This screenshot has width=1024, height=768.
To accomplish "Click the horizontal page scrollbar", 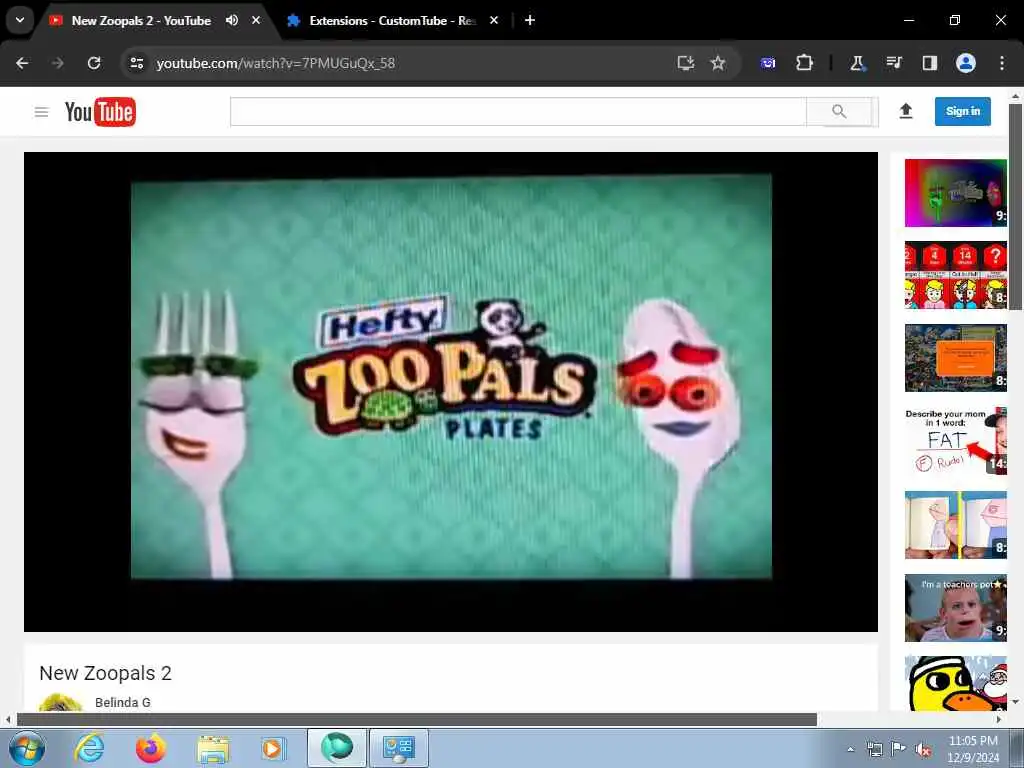I will tap(417, 720).
